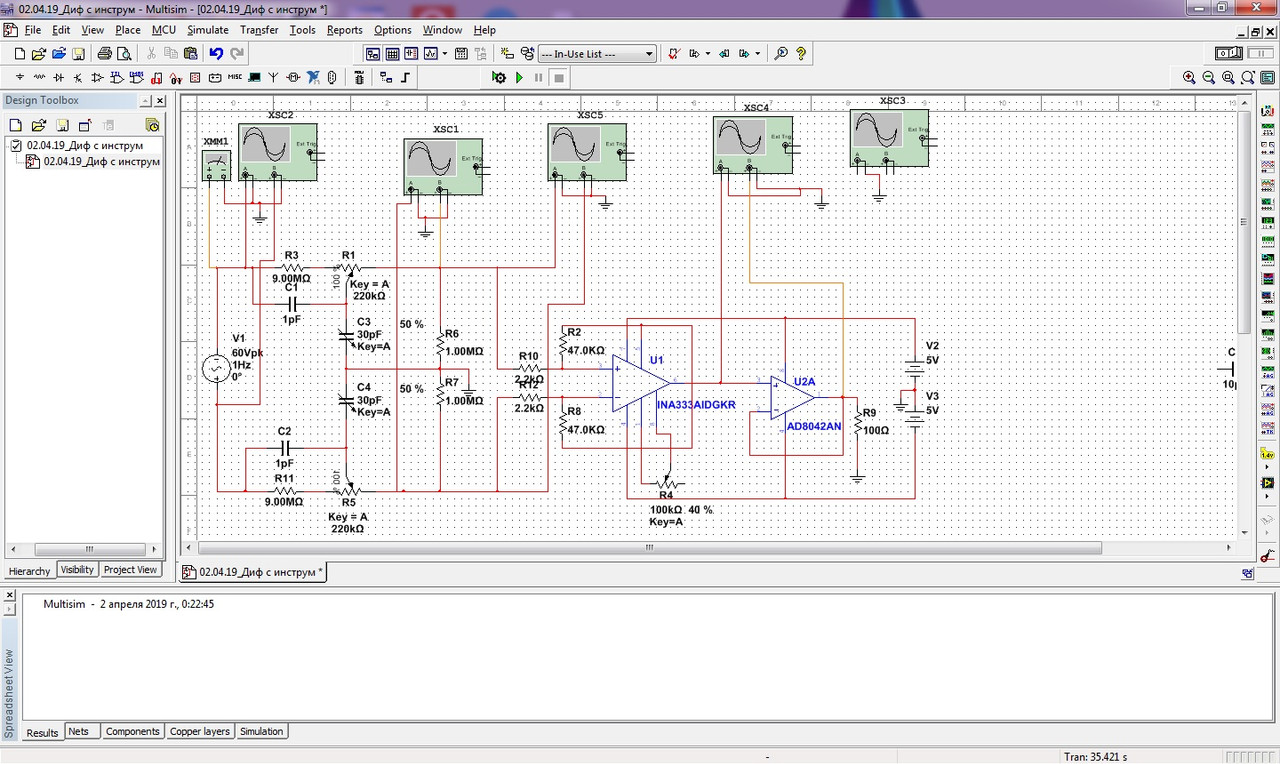Select the Place Diode component icon
The height and width of the screenshot is (764, 1280).
coord(59,77)
